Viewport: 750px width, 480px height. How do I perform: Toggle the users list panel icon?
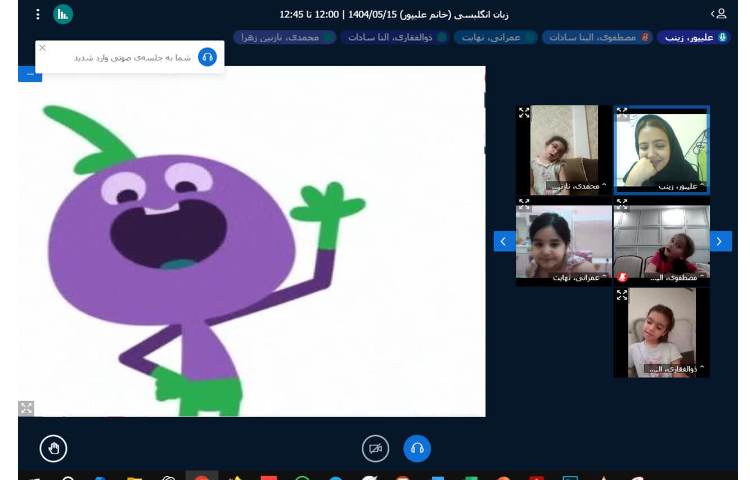719,14
